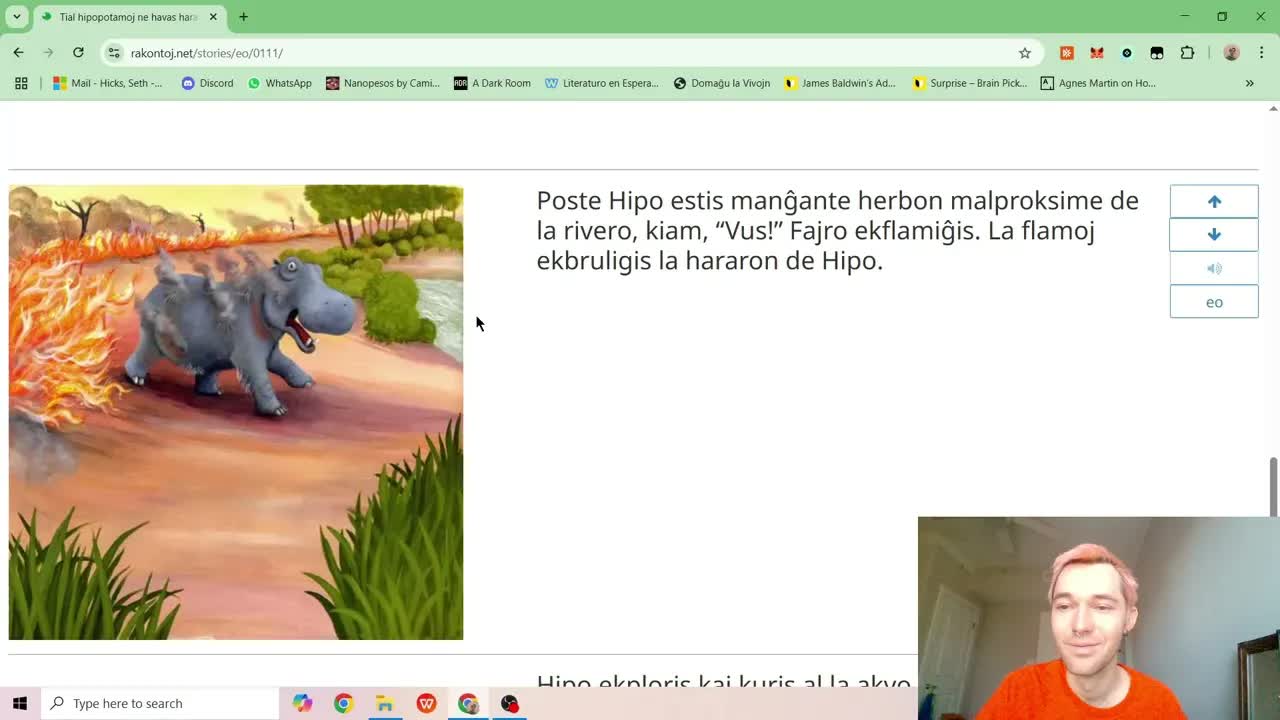
Task: Open Agnes Martin on Ho bookmark
Action: [x=1098, y=83]
